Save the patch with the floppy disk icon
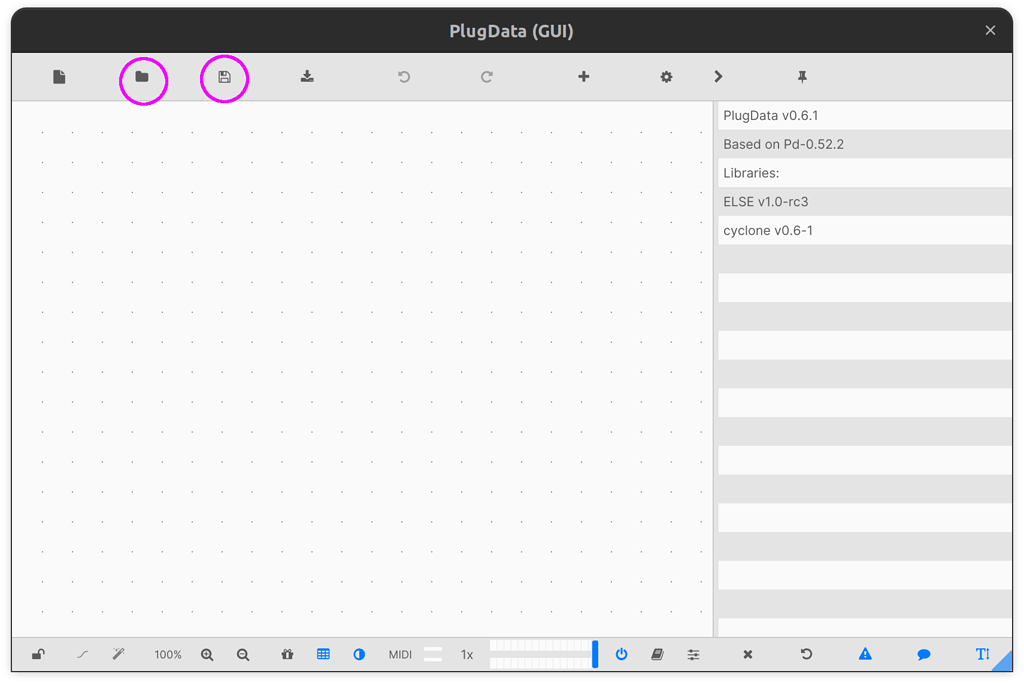The height and width of the screenshot is (683, 1024). 224,77
